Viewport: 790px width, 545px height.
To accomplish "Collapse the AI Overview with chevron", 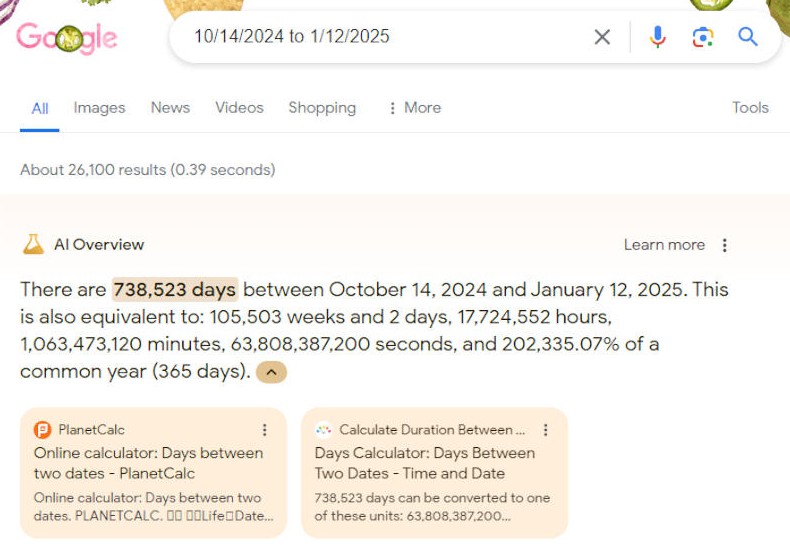I will click(x=272, y=372).
